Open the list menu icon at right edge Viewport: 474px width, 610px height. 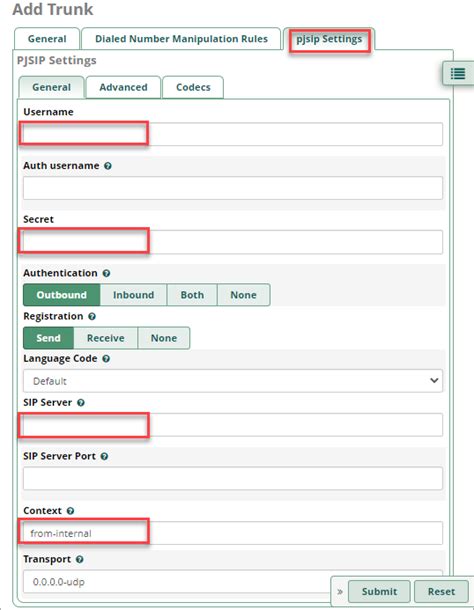(x=458, y=74)
